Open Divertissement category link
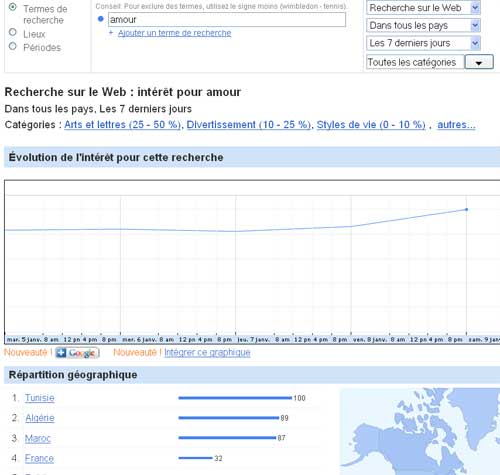Image resolution: width=500 pixels, height=475 pixels. (249, 125)
